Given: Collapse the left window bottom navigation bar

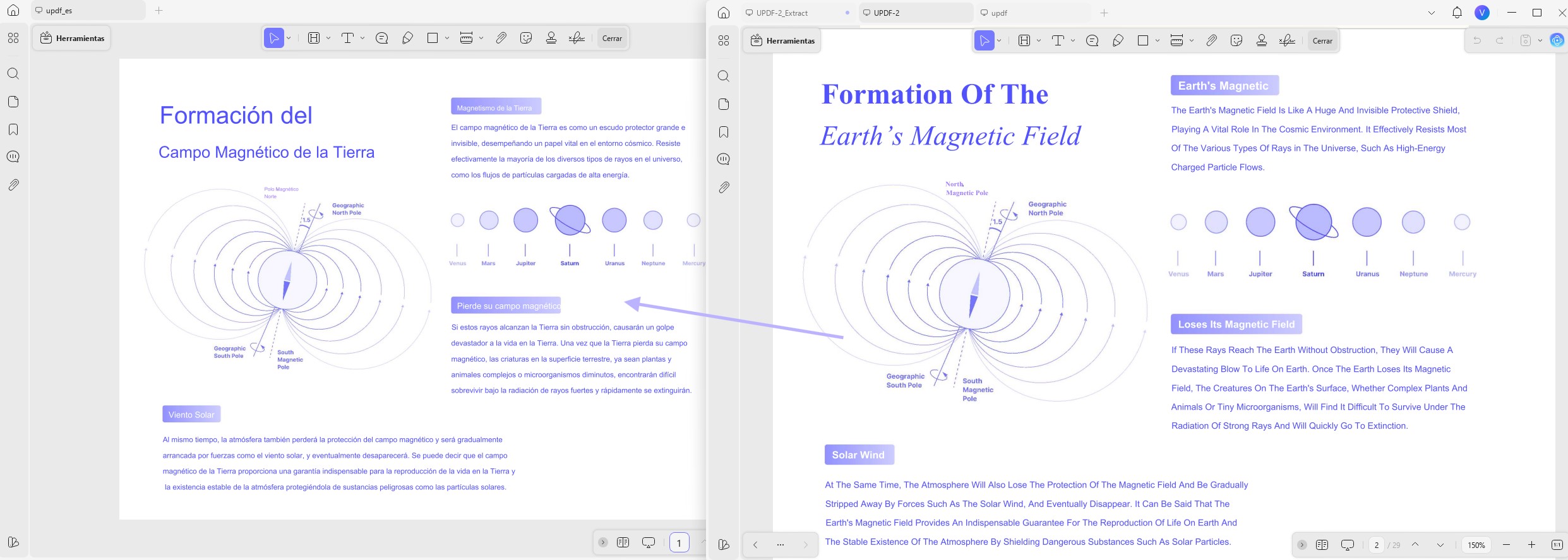Looking at the screenshot, I should (x=603, y=542).
